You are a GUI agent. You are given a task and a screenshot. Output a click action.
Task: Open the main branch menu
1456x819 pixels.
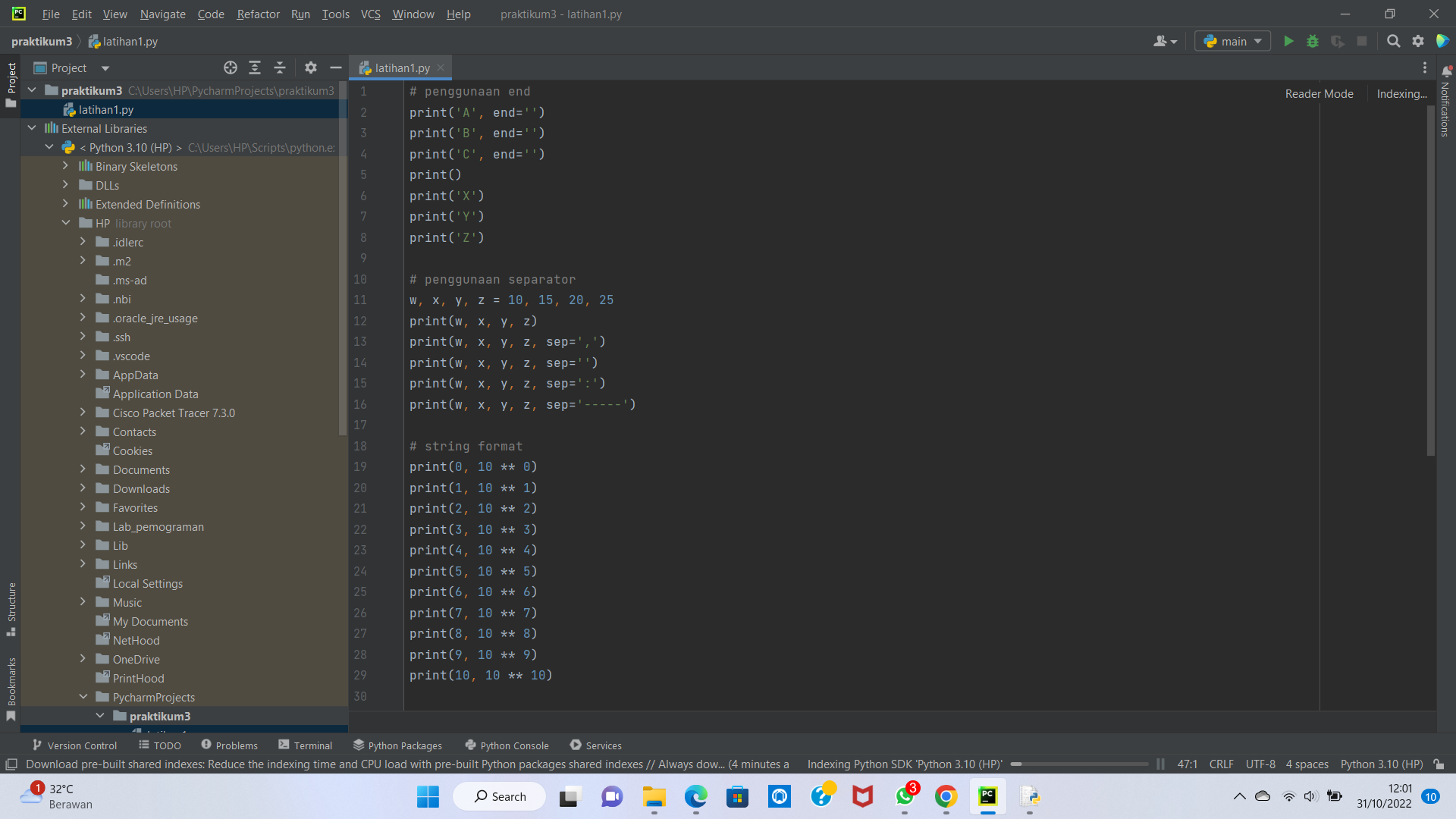1232,41
